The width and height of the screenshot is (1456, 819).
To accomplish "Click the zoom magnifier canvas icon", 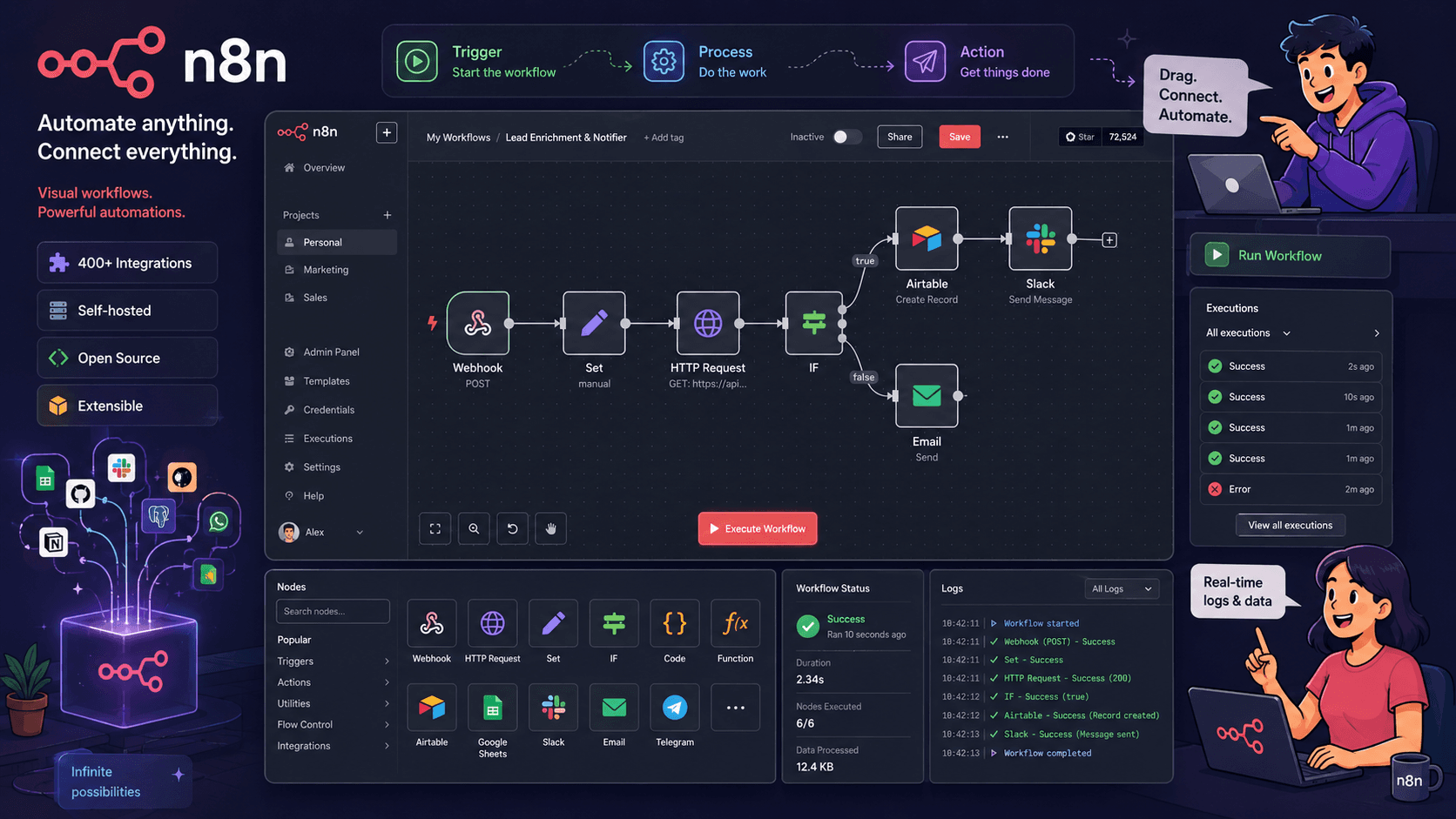I will (474, 528).
